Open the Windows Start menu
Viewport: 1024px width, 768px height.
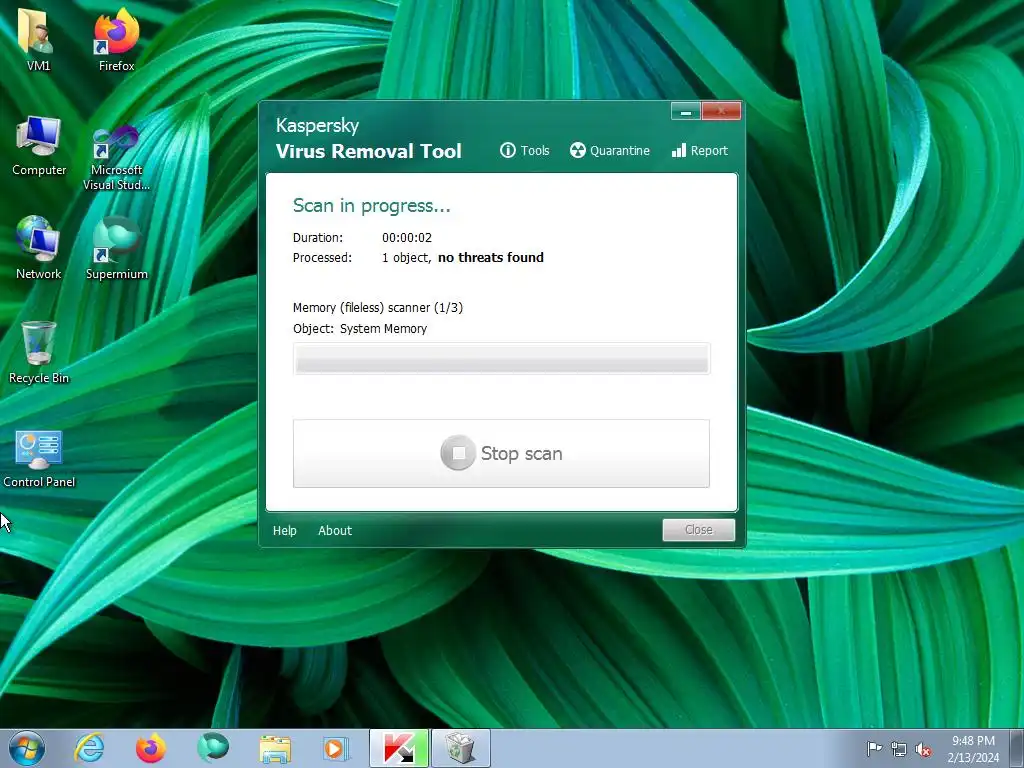[x=27, y=748]
